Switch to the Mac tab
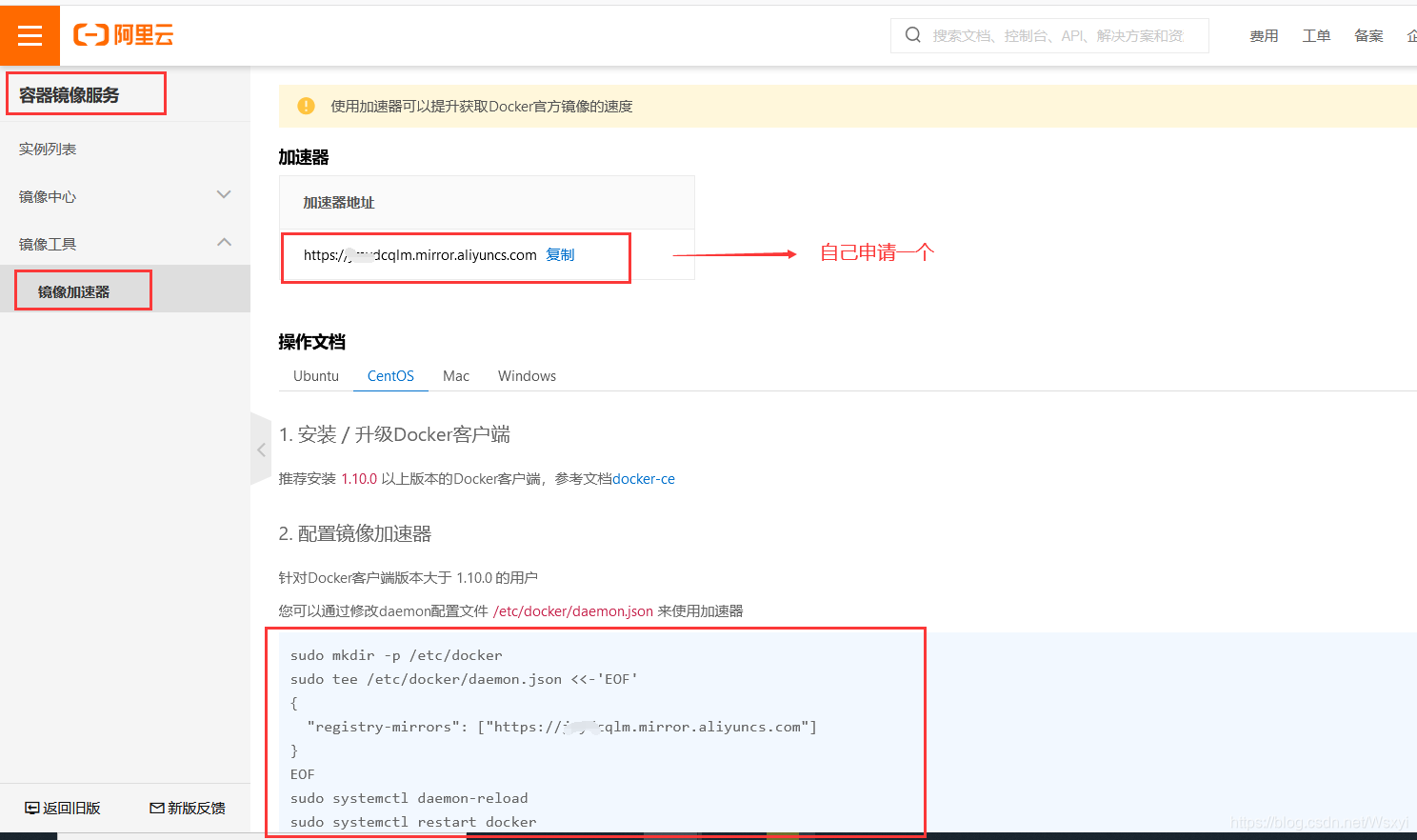 point(456,376)
